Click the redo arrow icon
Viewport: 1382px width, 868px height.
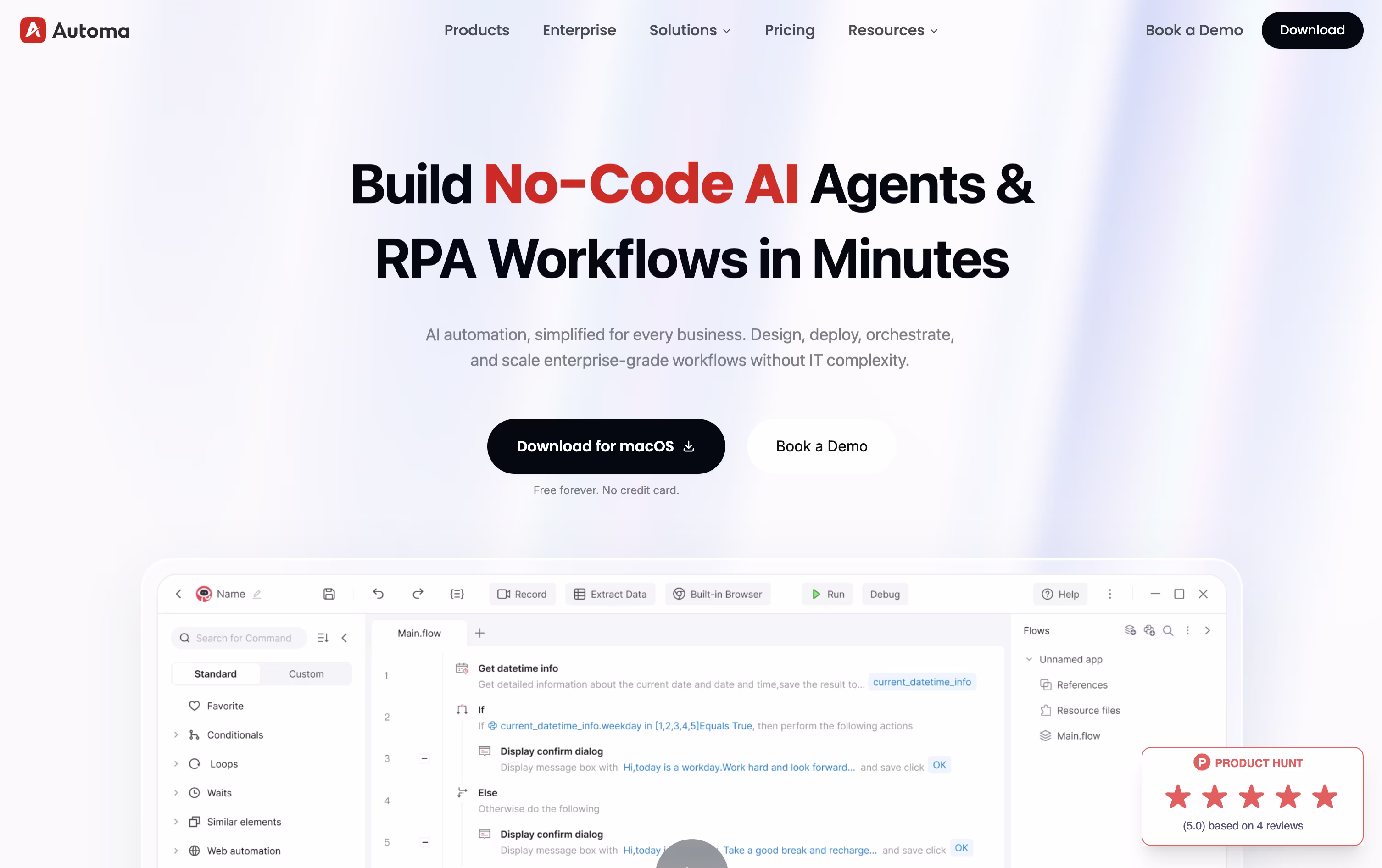point(418,594)
